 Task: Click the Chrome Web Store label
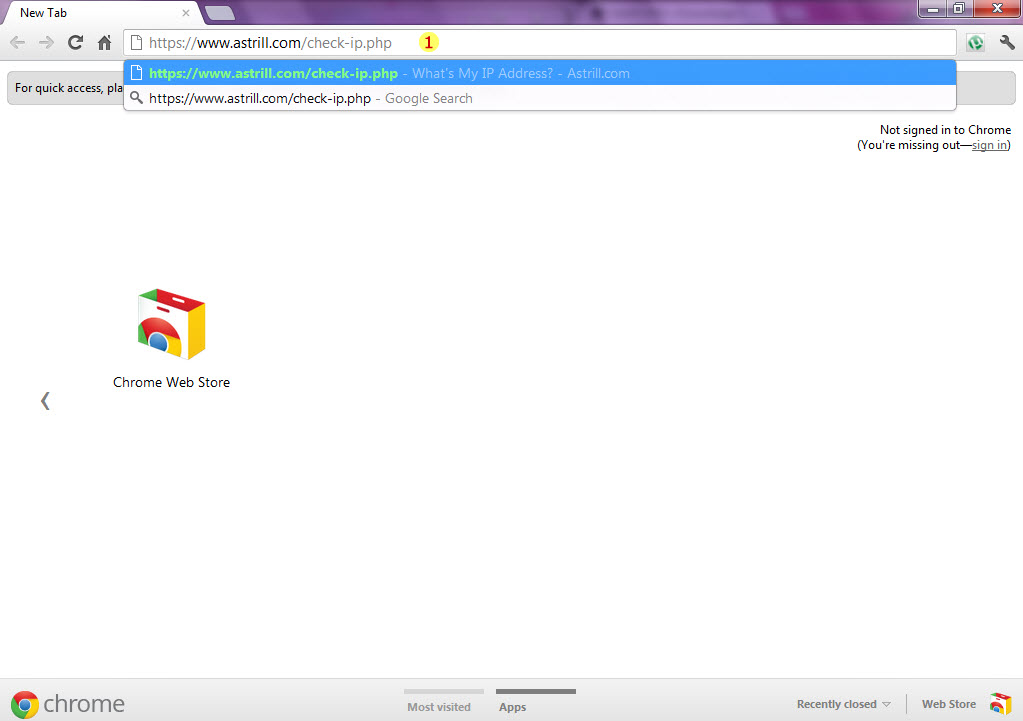tap(172, 382)
